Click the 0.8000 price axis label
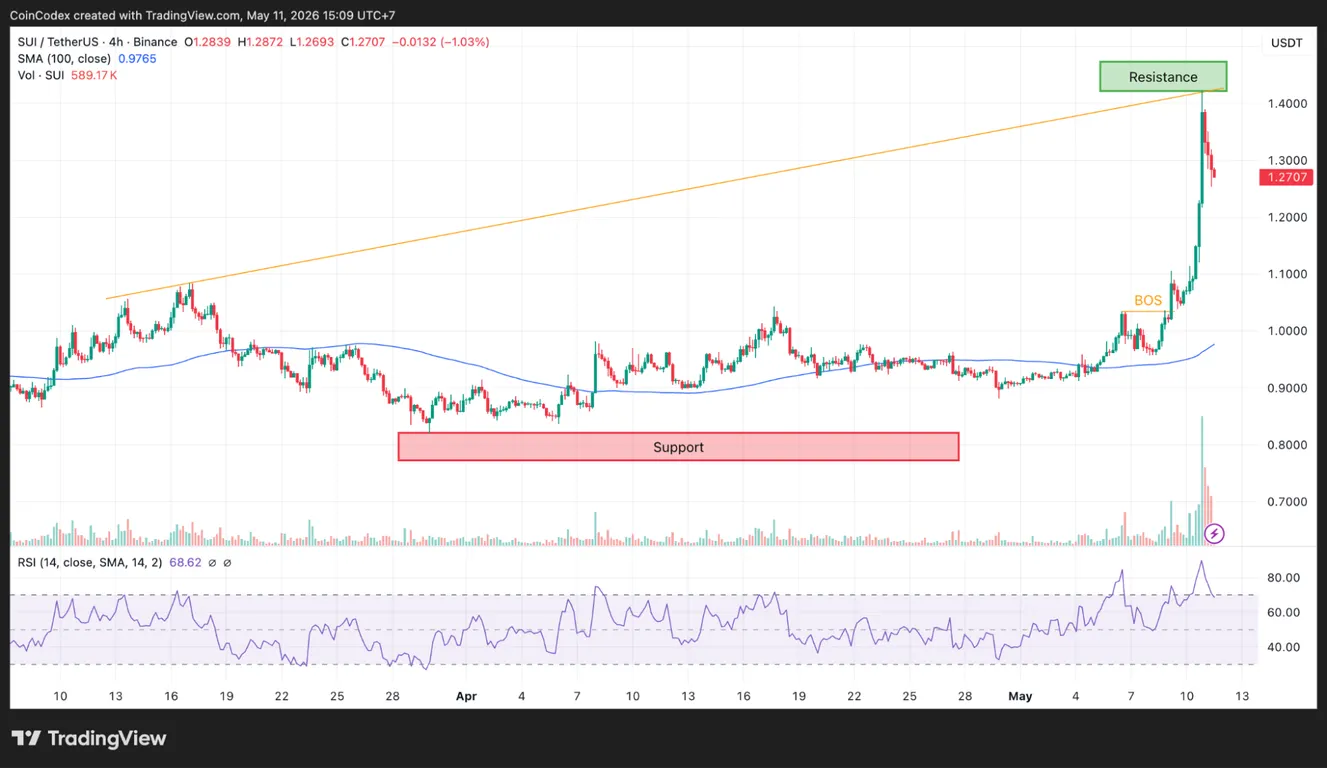 pyautogui.click(x=1286, y=445)
